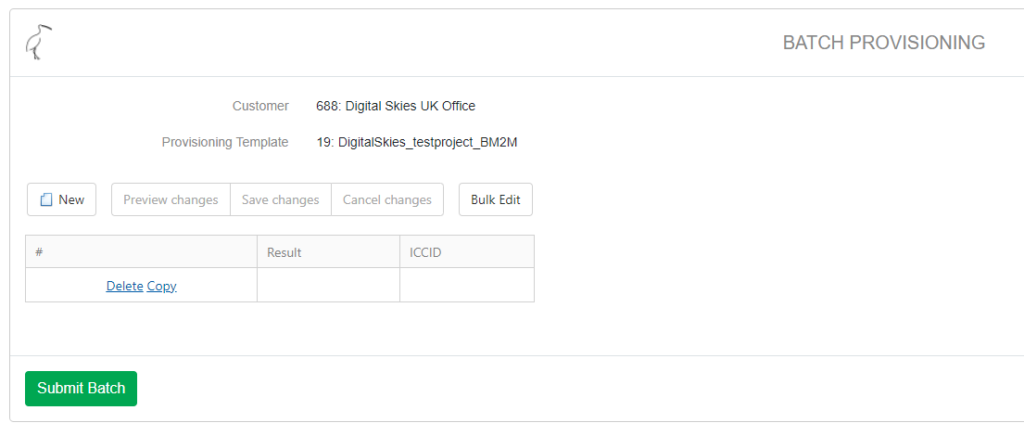Select the Result column header
Image resolution: width=1024 pixels, height=423 pixels.
328,252
